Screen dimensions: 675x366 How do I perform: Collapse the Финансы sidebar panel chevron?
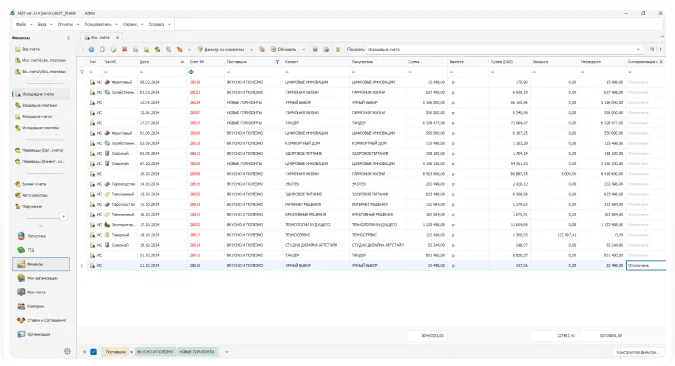[x=68, y=38]
